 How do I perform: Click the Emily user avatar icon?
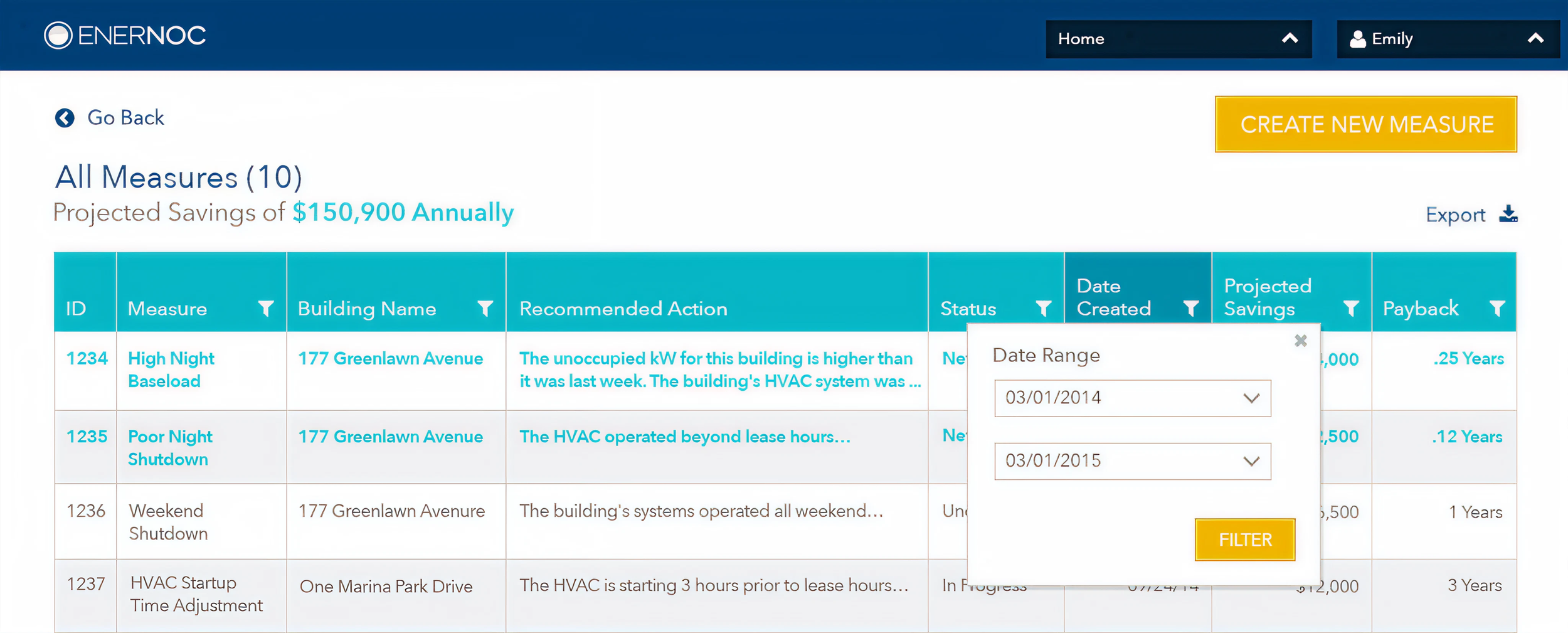(x=1358, y=39)
